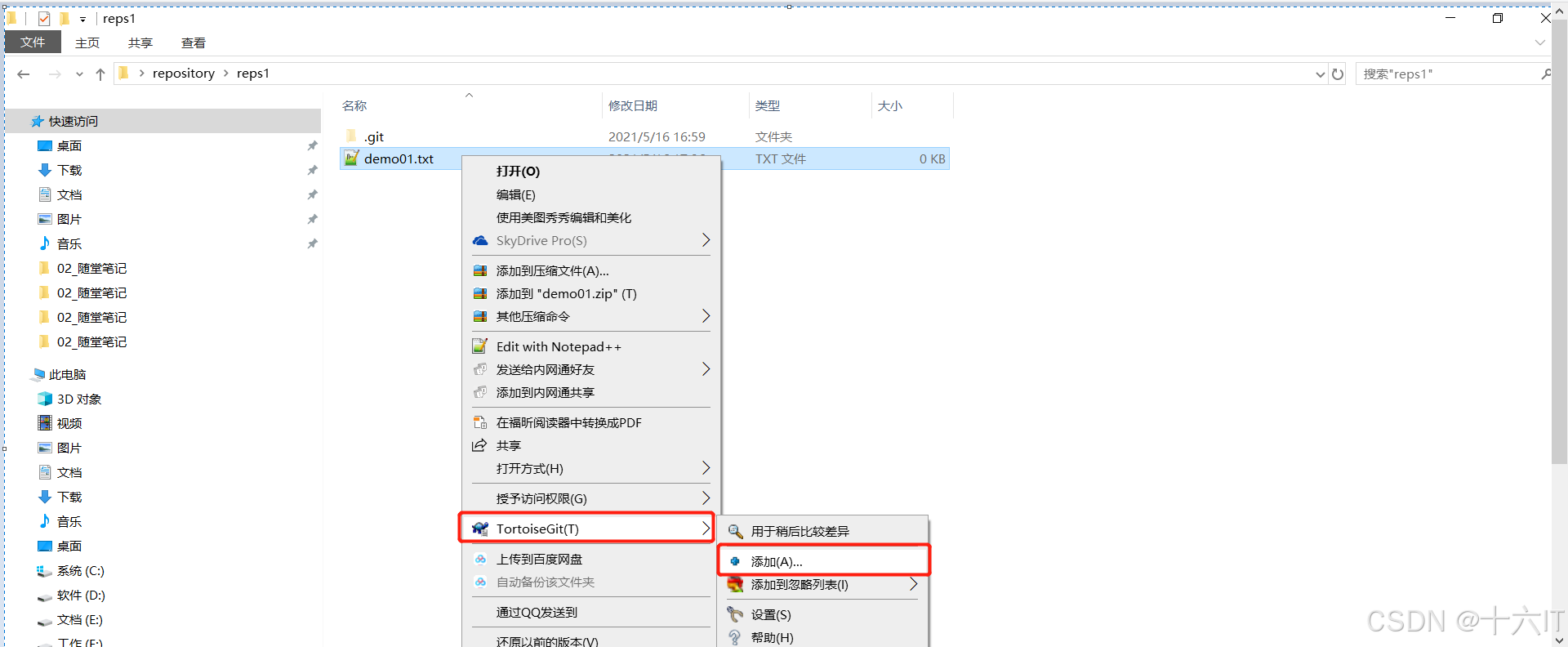Click the demo01.txt file icon

[x=351, y=158]
